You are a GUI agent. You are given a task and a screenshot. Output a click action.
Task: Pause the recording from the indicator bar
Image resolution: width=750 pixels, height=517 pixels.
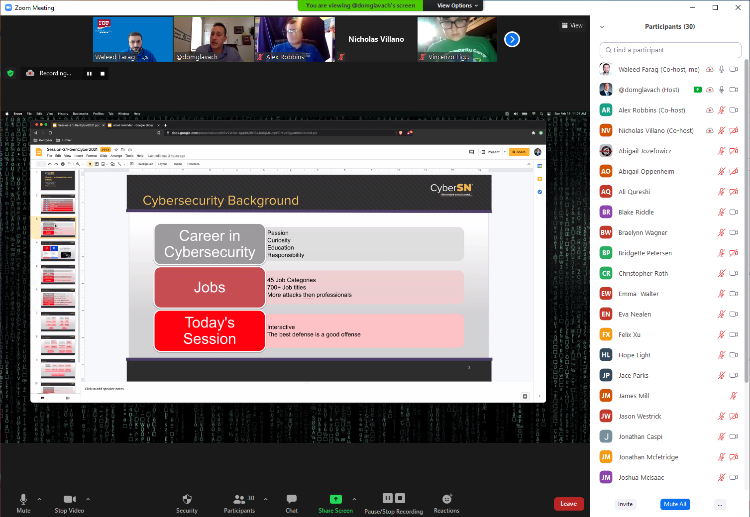coord(89,74)
